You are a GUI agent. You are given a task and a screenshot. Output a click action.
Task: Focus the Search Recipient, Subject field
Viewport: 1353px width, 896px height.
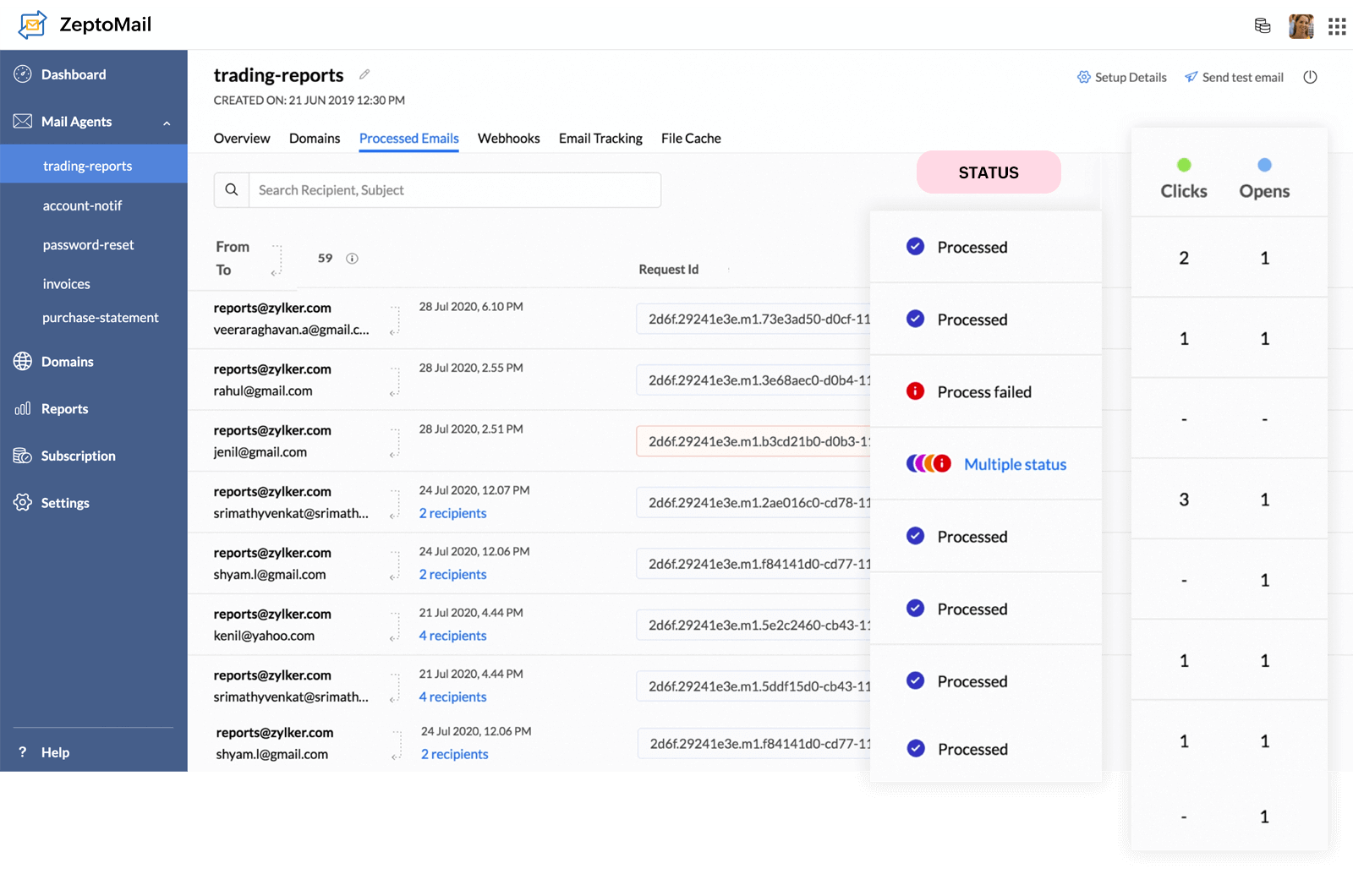click(455, 190)
